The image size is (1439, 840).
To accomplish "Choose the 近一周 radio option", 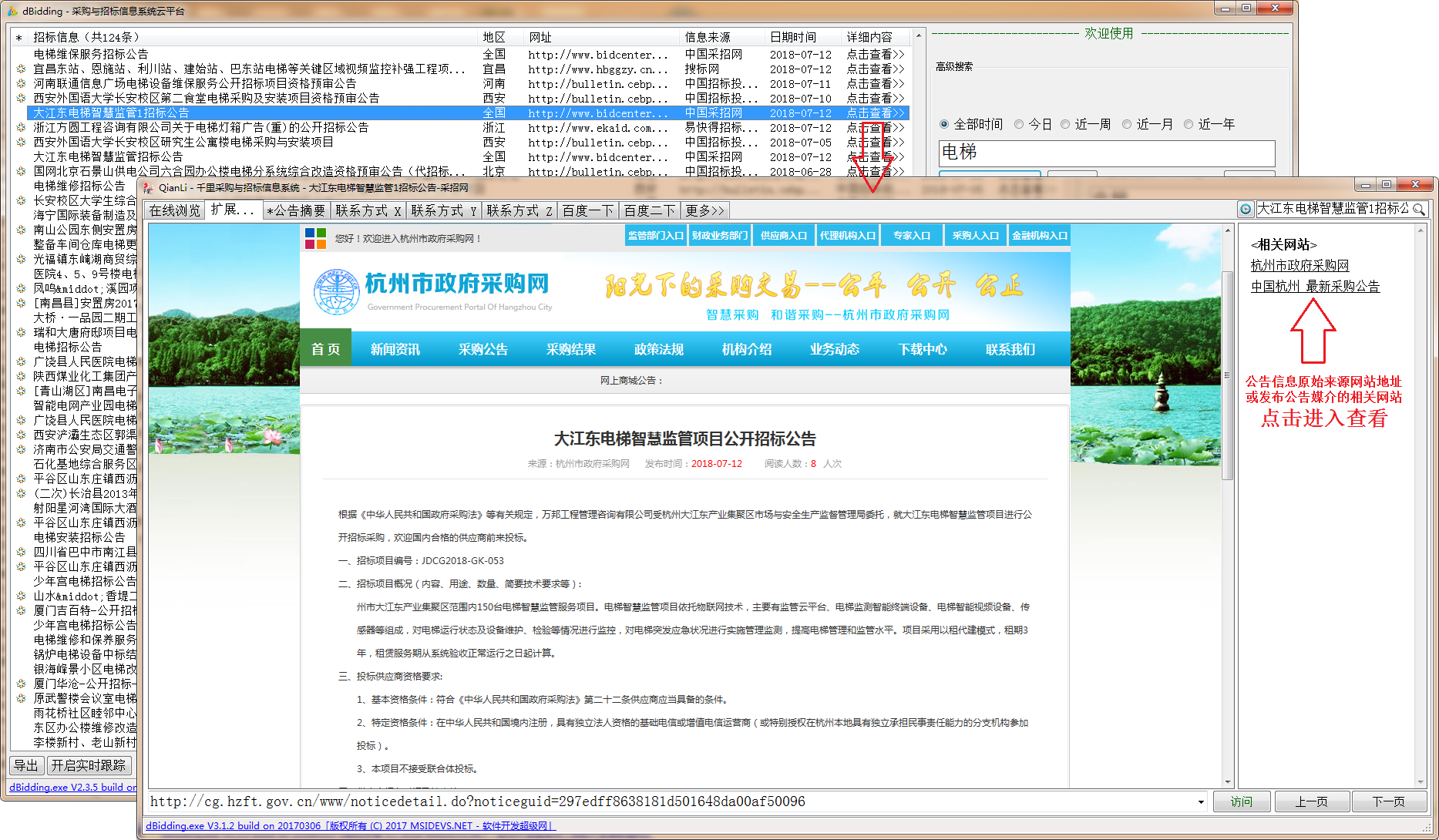I will [x=1065, y=125].
